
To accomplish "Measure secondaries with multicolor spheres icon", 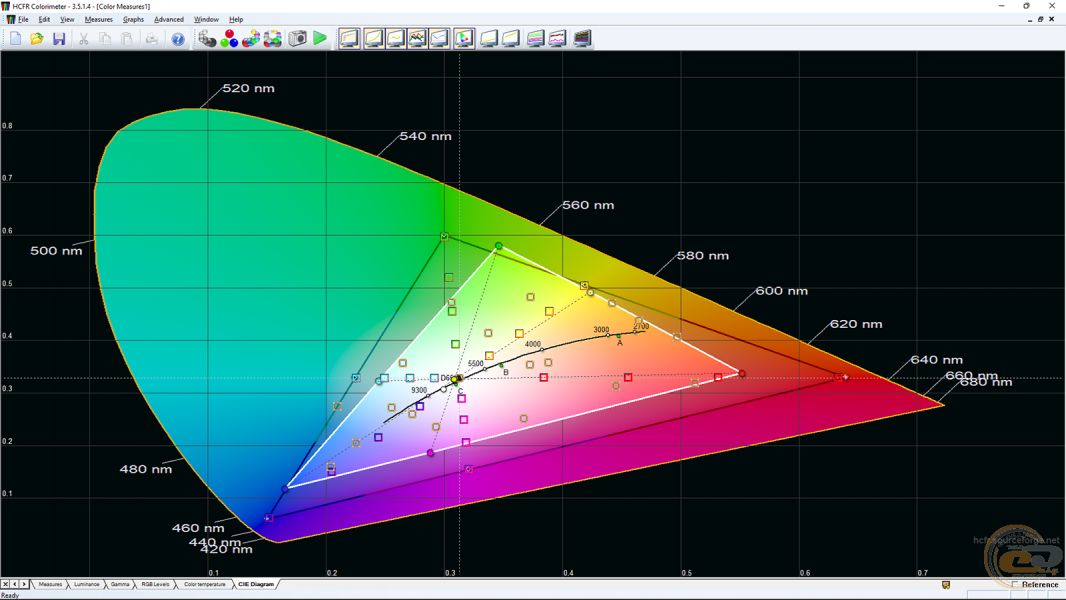I will (x=252, y=39).
